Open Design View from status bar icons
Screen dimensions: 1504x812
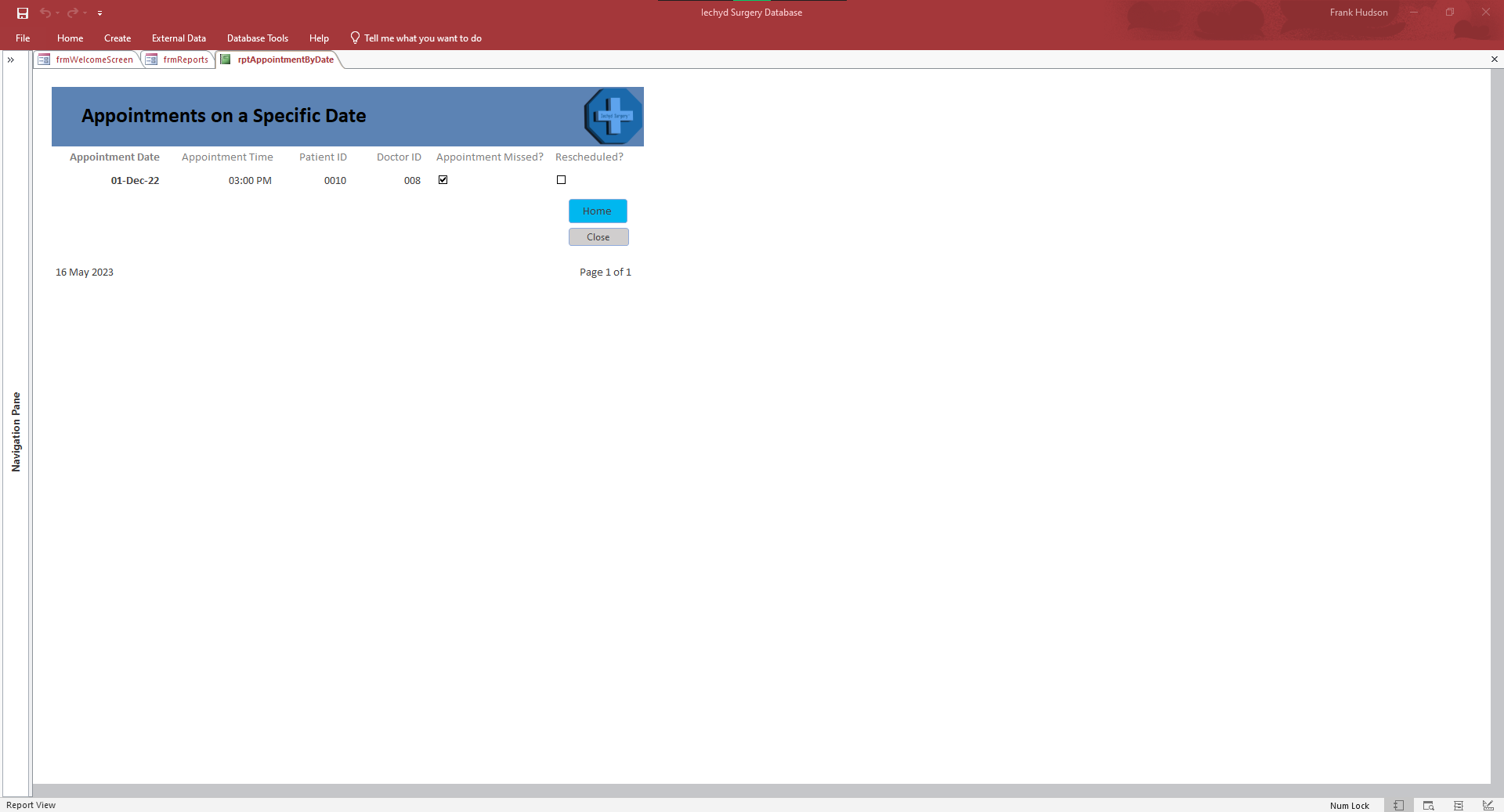1488,805
